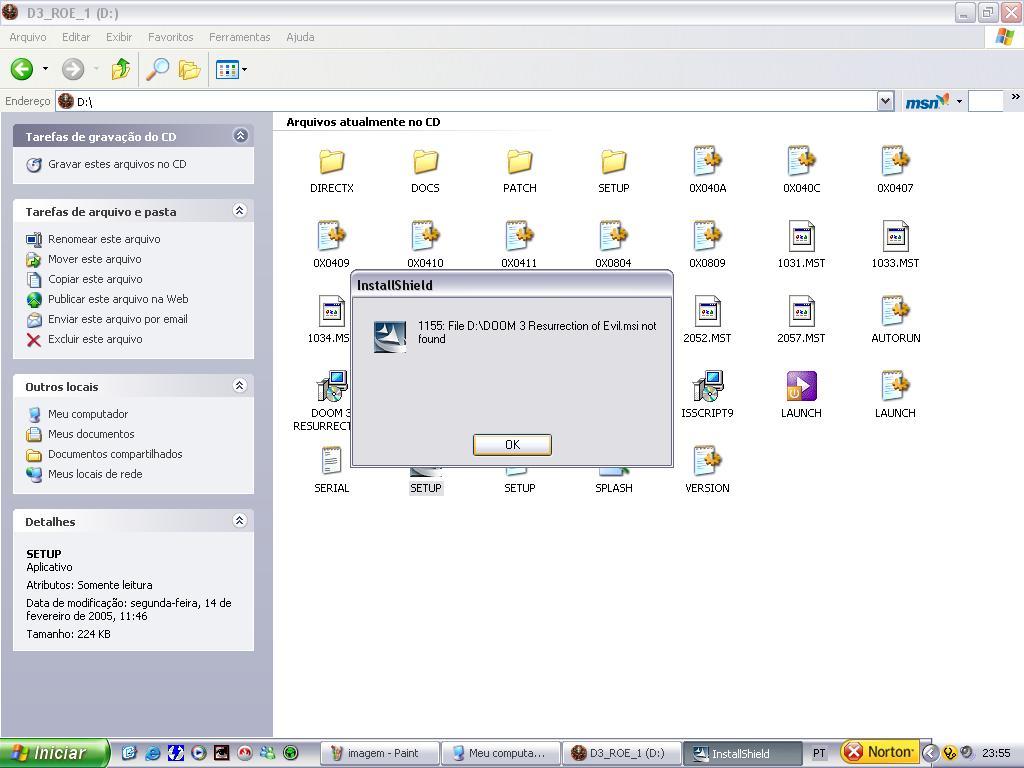Collapse the Outros locais panel

(240, 385)
